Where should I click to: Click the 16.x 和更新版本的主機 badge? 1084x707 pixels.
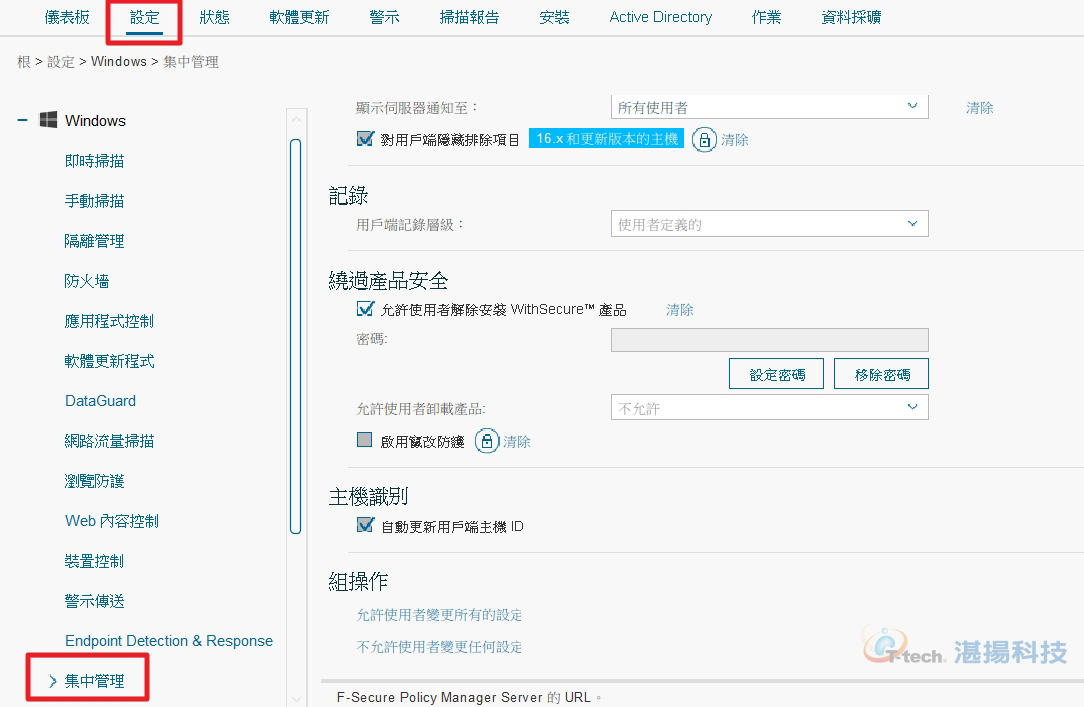click(x=606, y=138)
